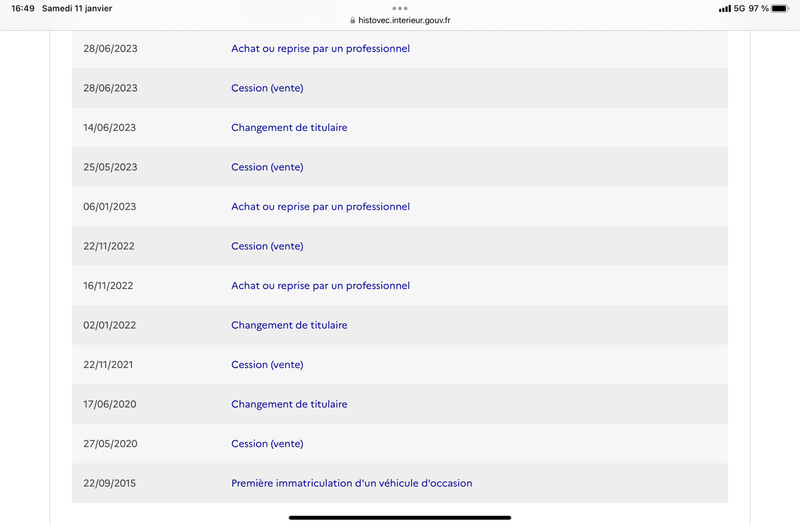This screenshot has width=800, height=525.
Task: Tap the padlock icon beside the URL
Action: click(x=353, y=20)
